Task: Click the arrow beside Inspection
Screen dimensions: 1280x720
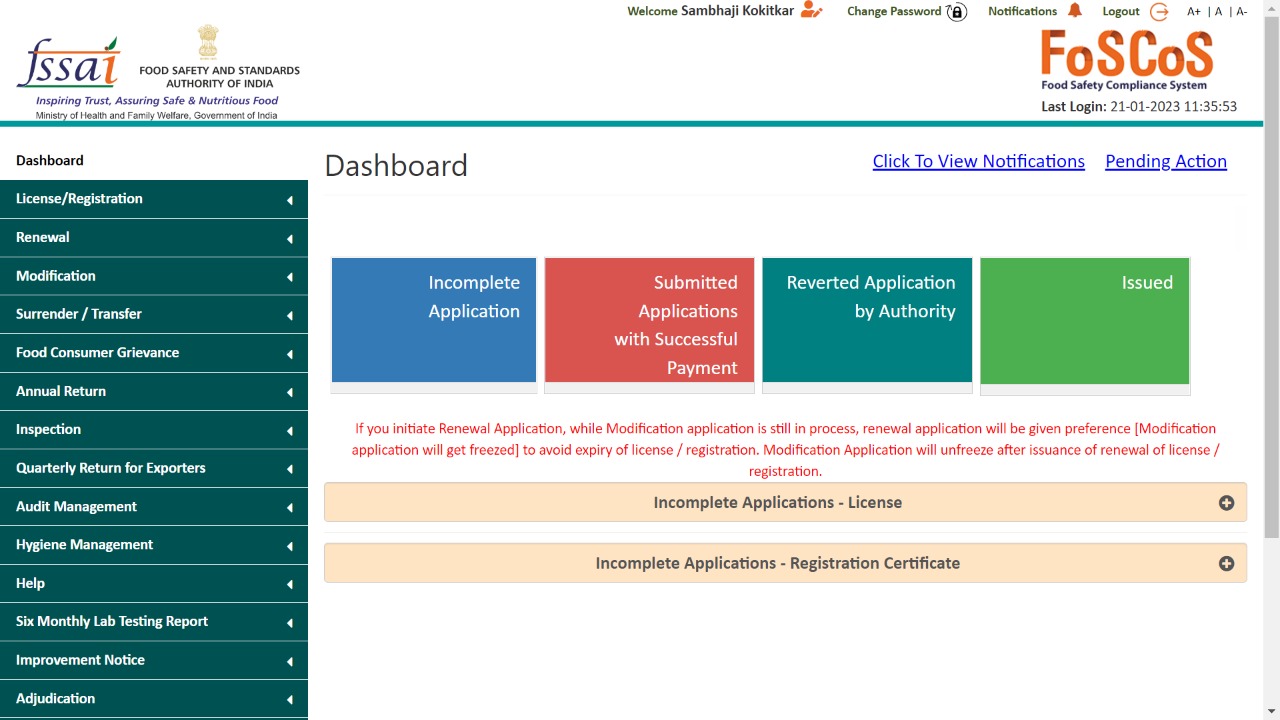Action: [x=289, y=430]
